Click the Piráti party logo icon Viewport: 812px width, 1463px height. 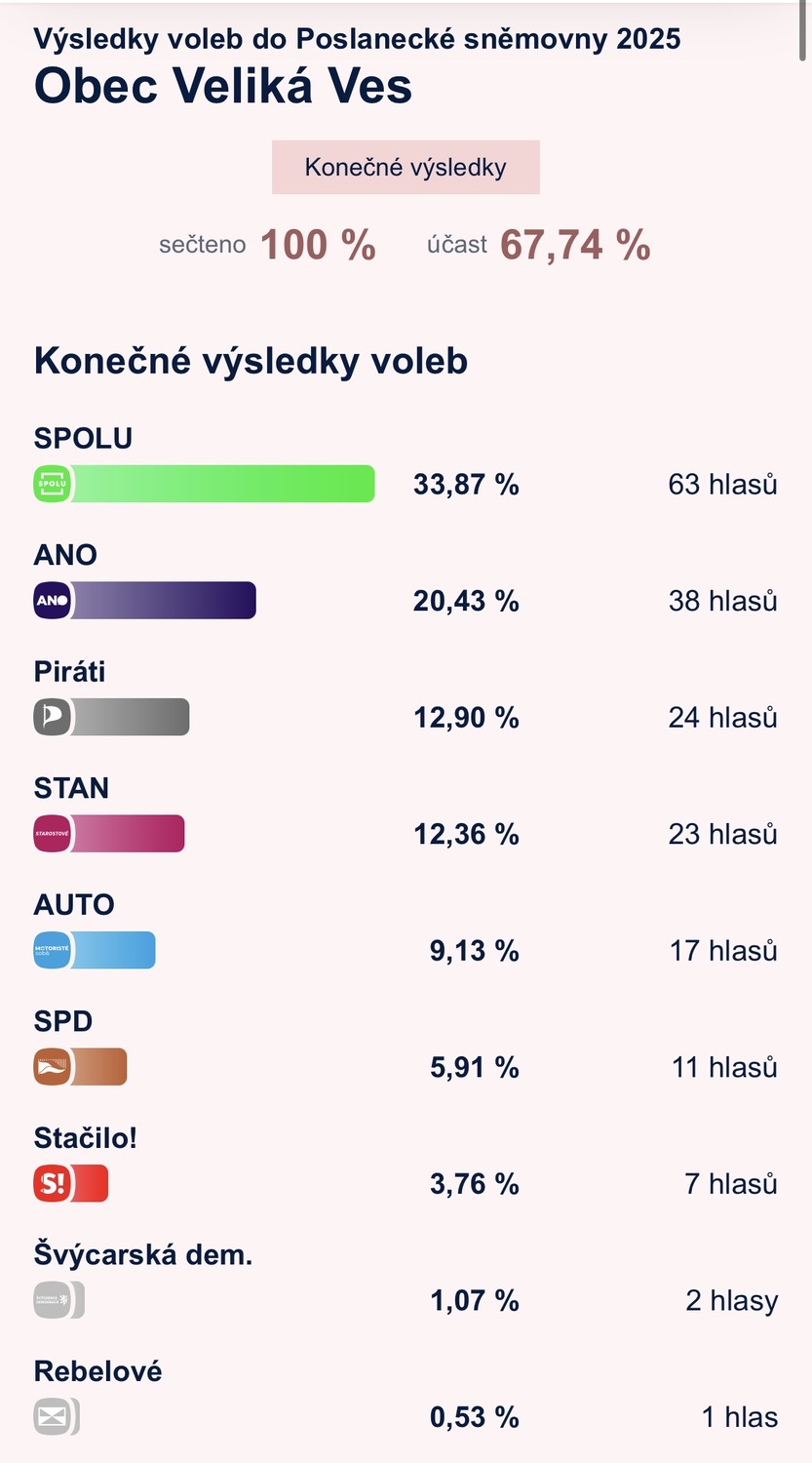(52, 717)
